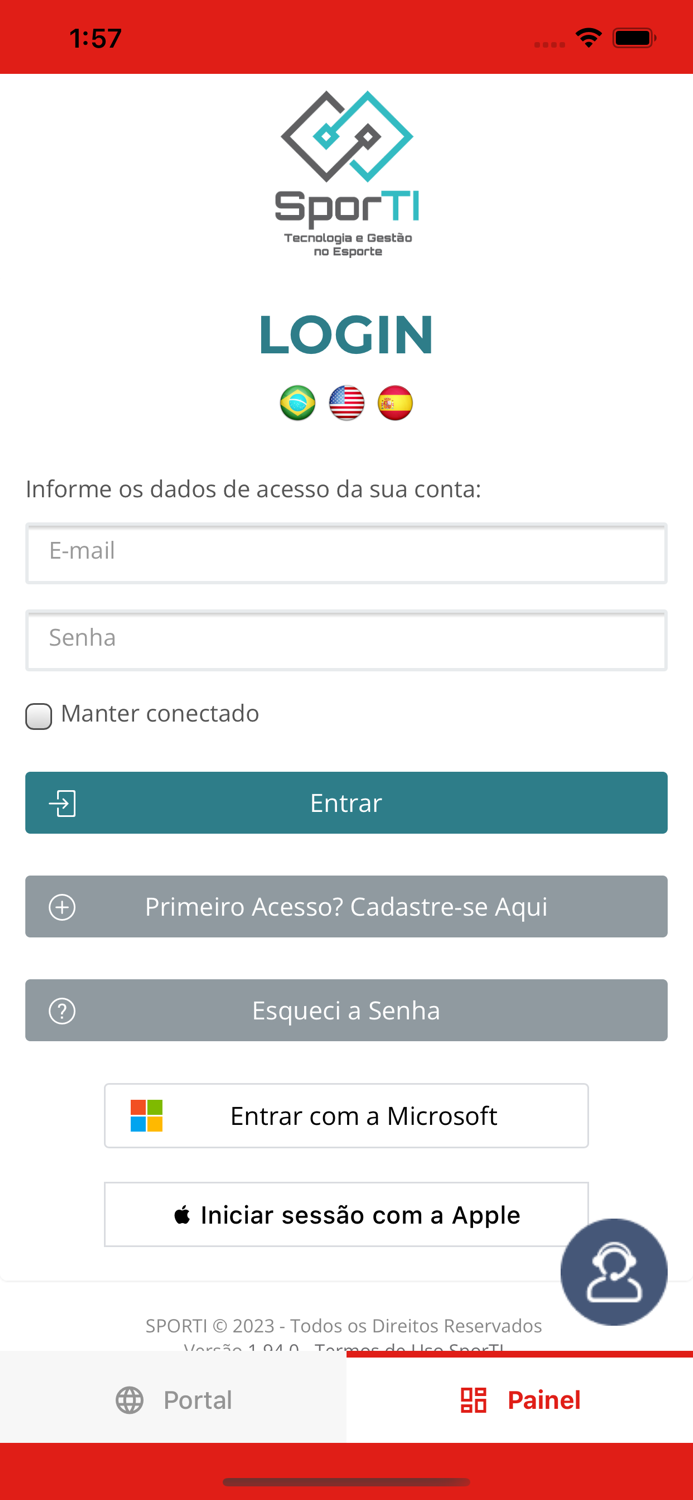Open the Termos de Uso SporTI link

tap(413, 1350)
